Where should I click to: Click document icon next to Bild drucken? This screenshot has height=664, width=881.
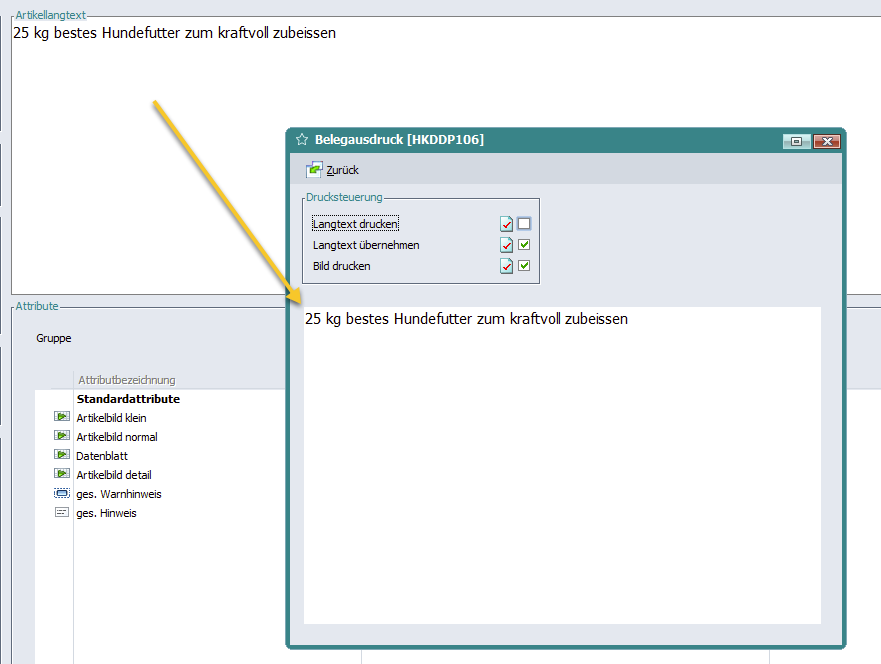(507, 267)
